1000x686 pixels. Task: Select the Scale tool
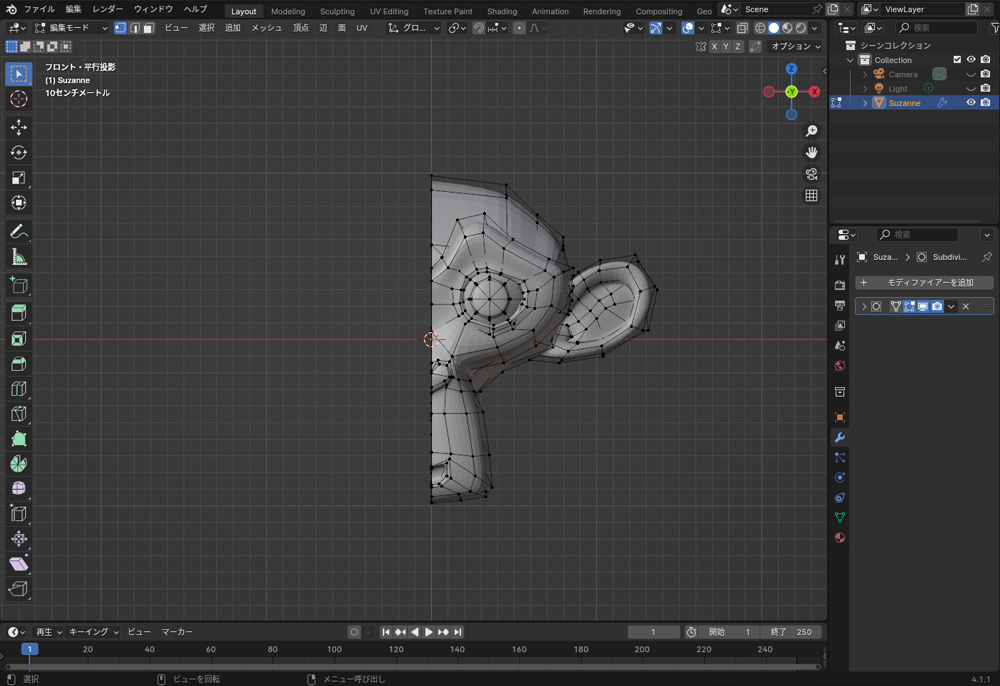[18, 178]
